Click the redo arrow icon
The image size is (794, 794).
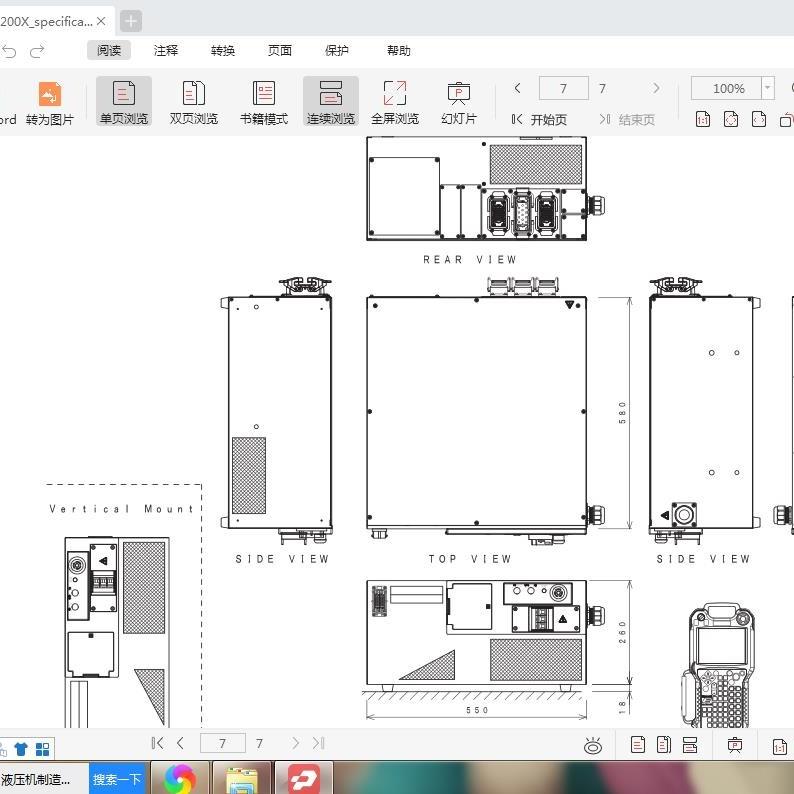[x=37, y=51]
